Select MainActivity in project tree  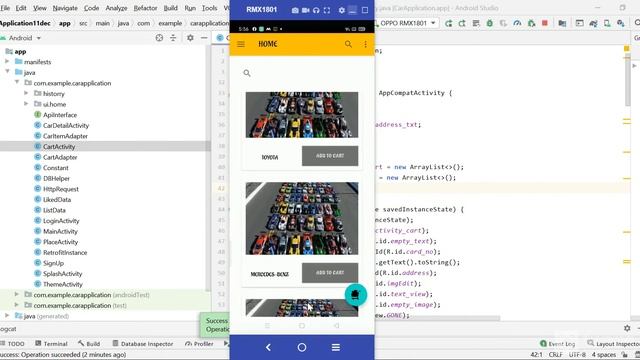(x=60, y=231)
